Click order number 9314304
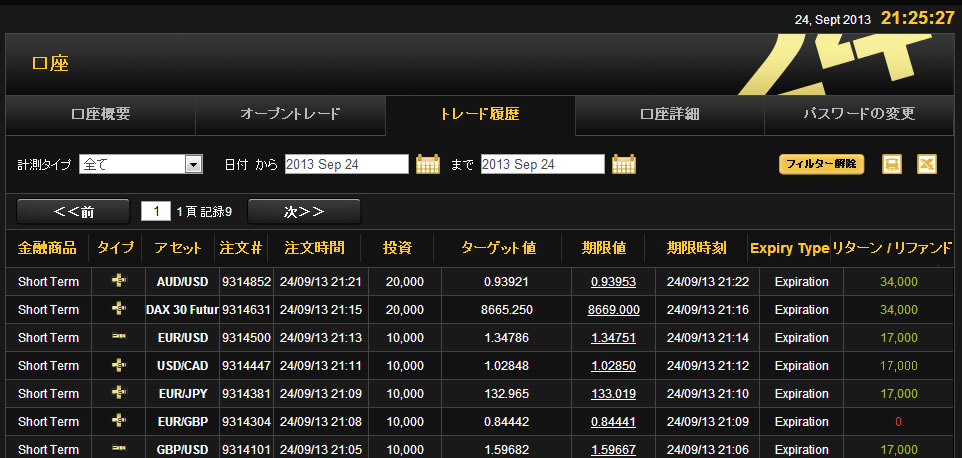Image resolution: width=962 pixels, height=458 pixels. (246, 422)
